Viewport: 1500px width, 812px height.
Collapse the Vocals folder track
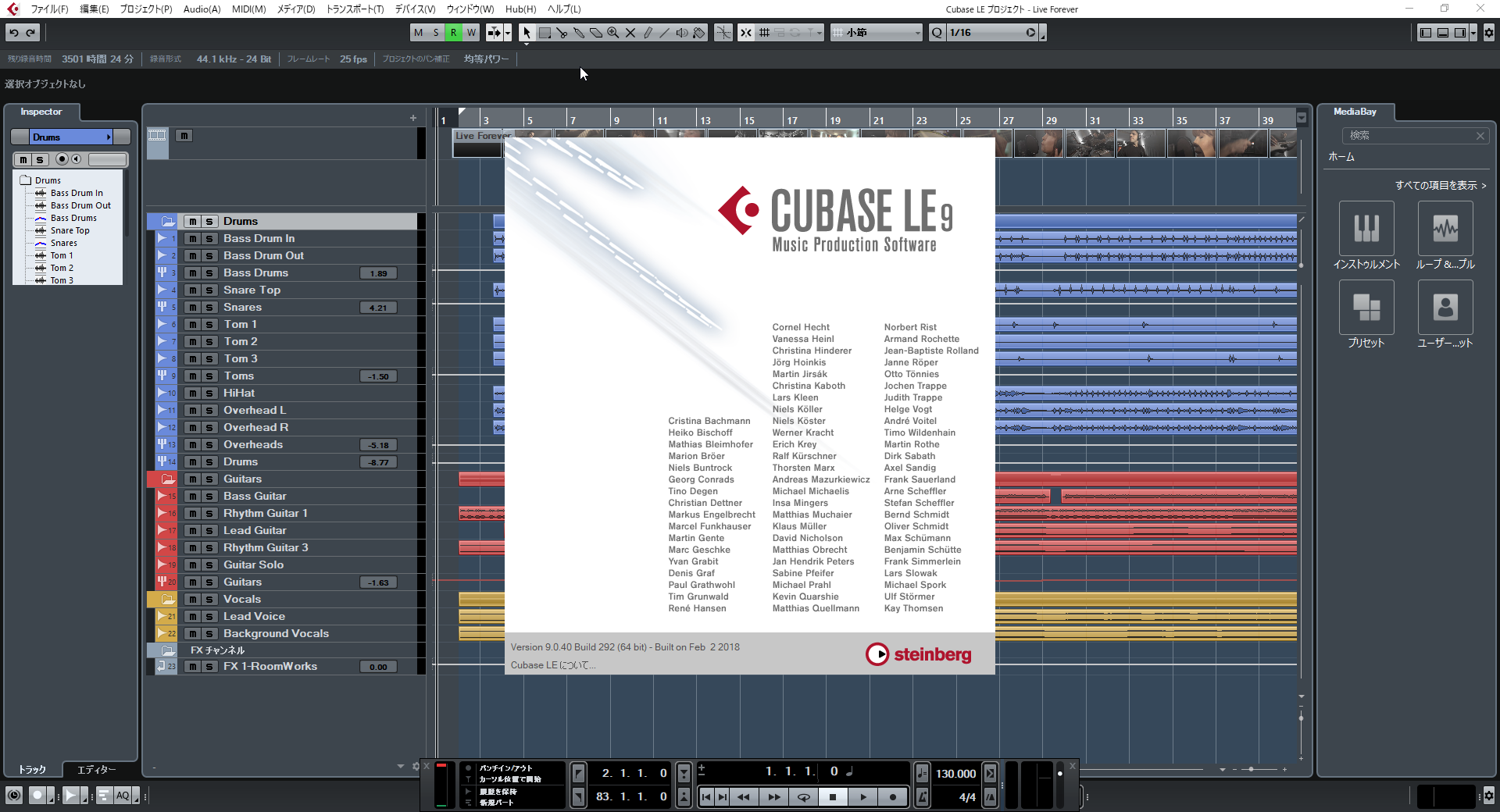168,600
